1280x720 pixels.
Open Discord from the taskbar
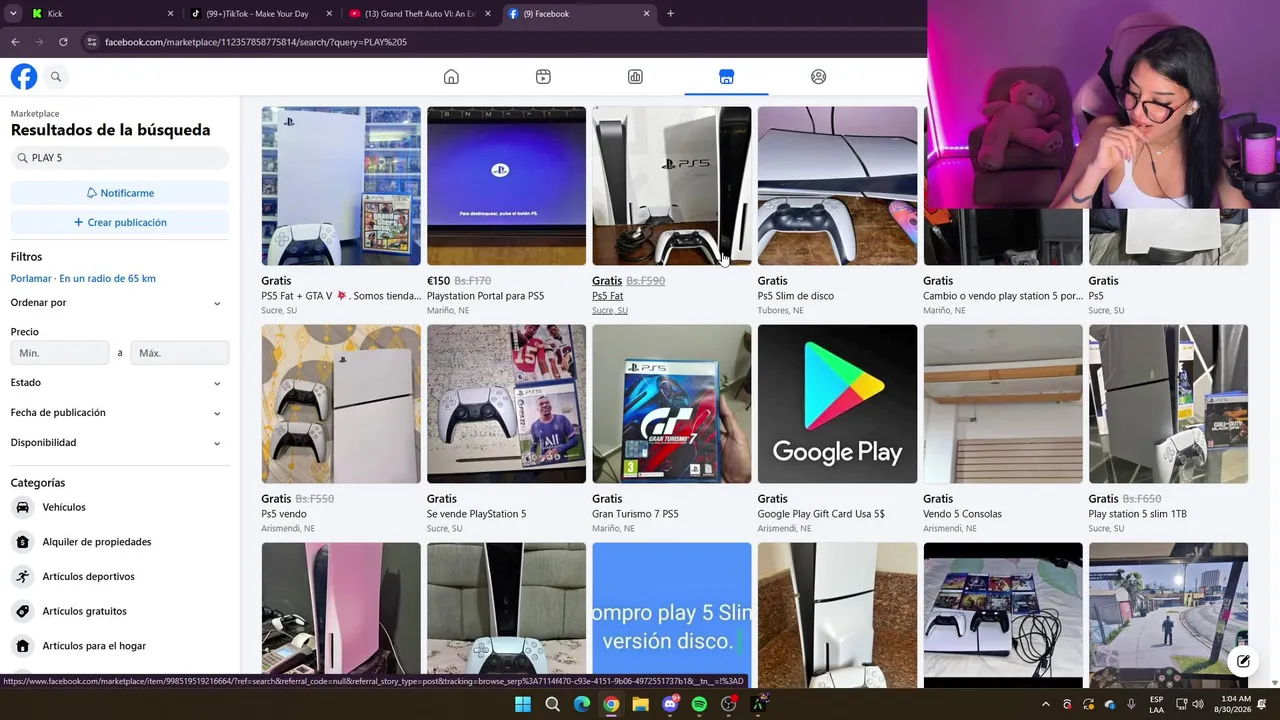click(670, 704)
